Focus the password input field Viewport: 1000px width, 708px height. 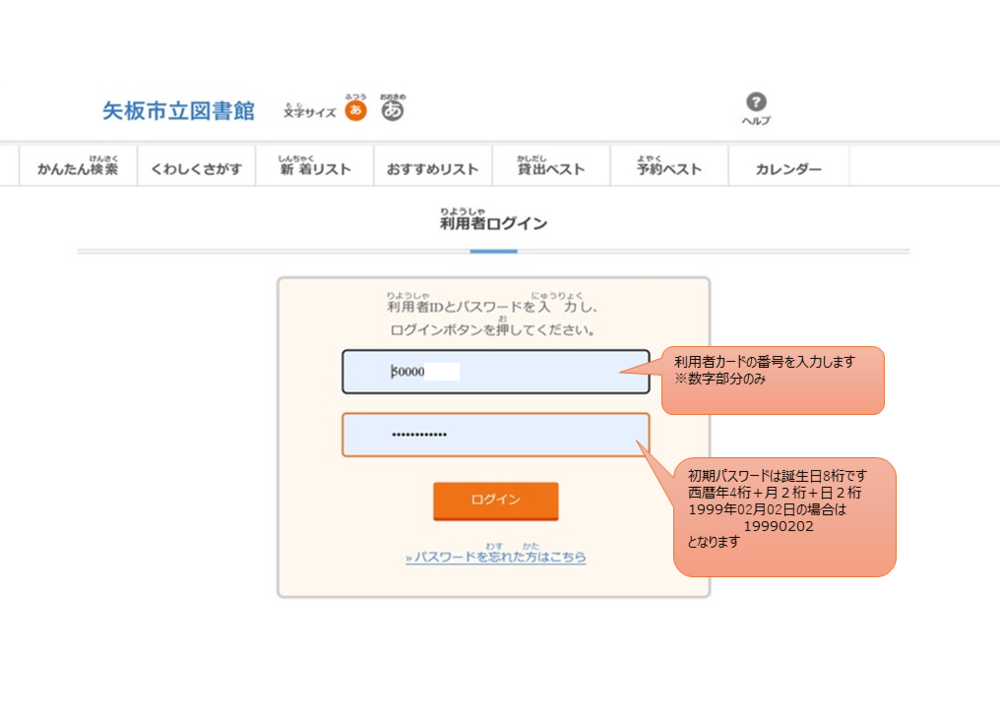point(496,434)
